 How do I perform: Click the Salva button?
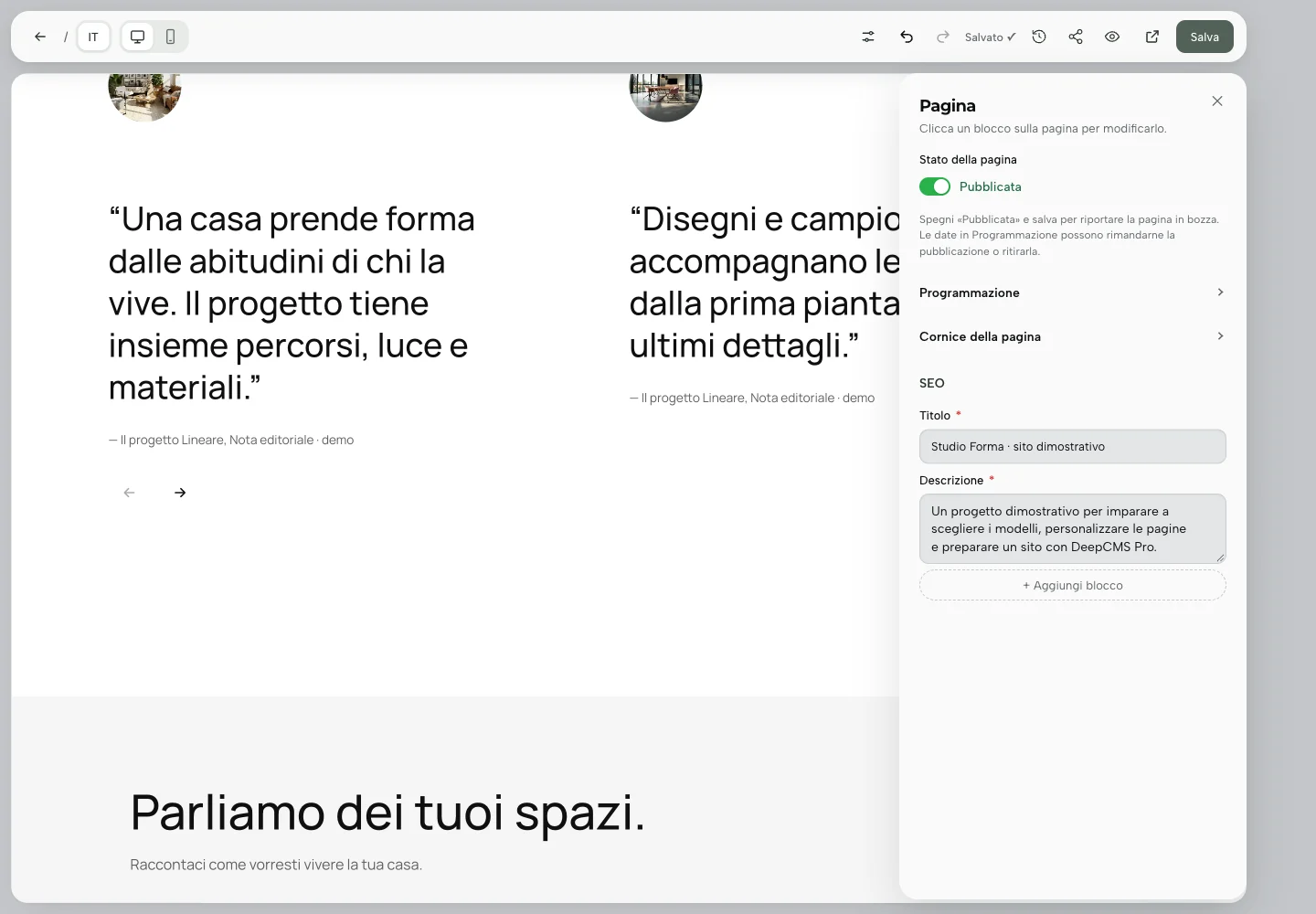click(x=1205, y=37)
